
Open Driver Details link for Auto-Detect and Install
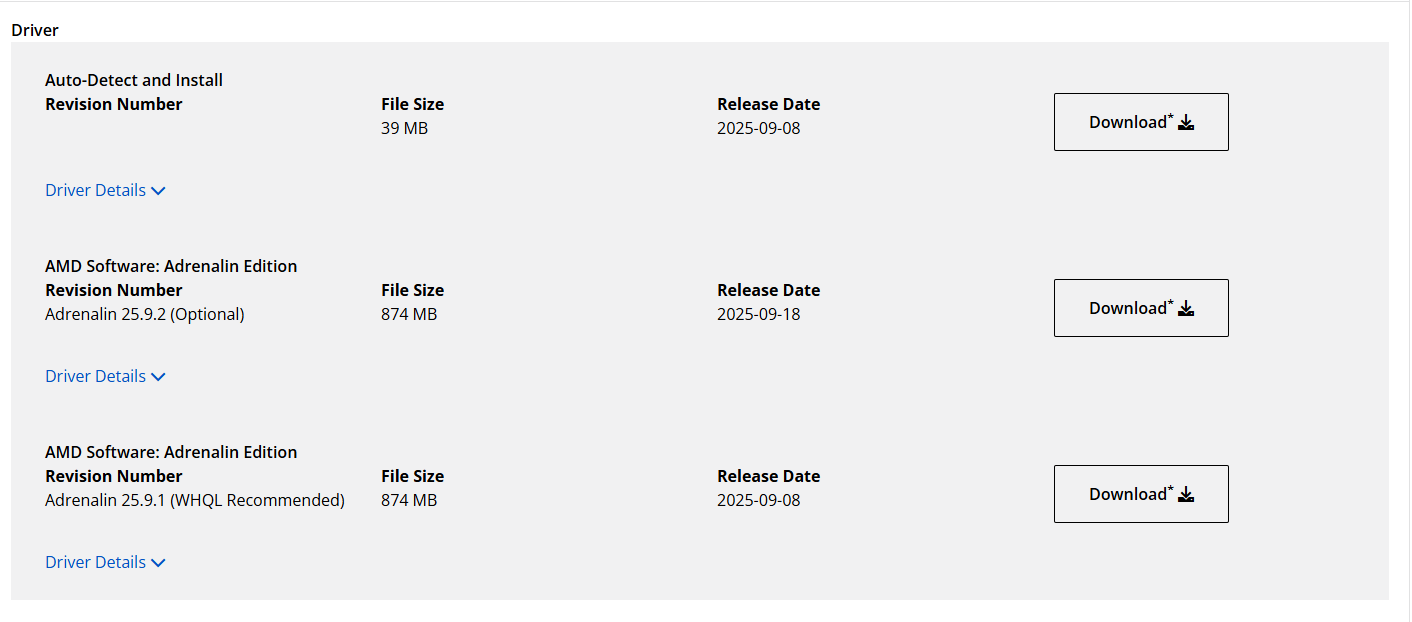tap(96, 190)
